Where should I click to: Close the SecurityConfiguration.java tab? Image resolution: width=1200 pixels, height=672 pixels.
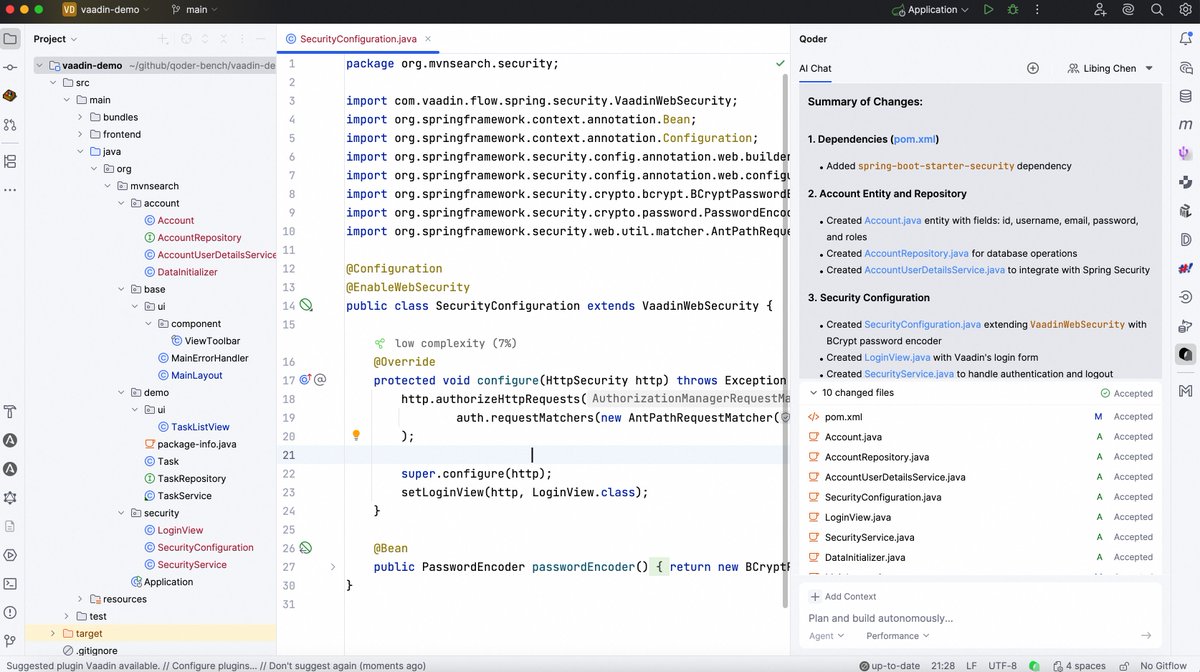tap(429, 39)
